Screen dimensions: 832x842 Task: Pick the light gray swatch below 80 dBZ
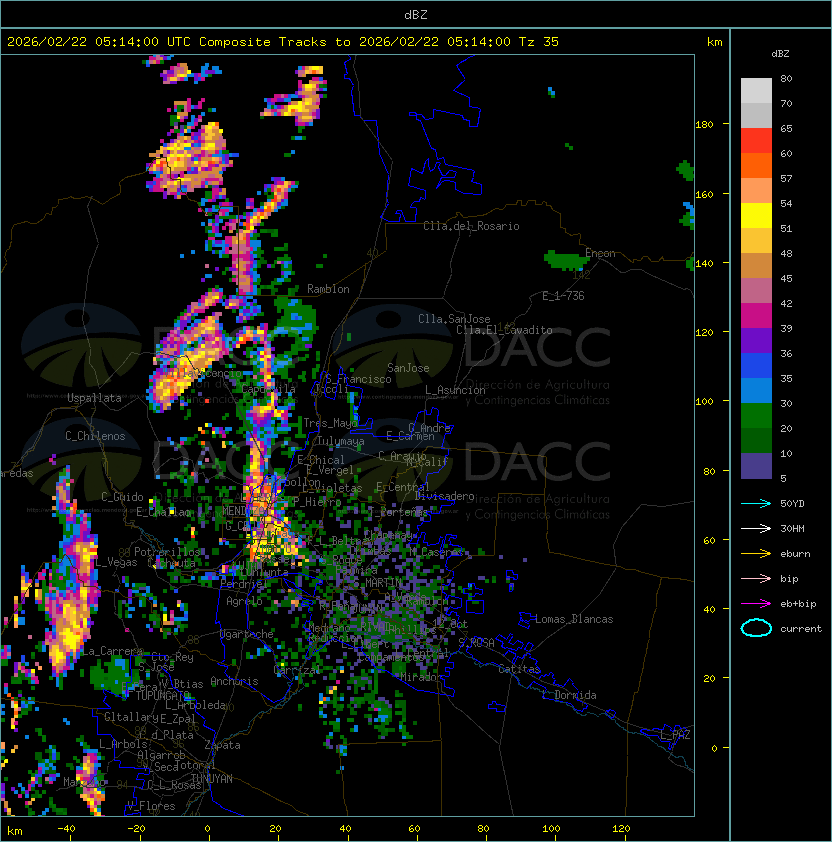coord(756,90)
